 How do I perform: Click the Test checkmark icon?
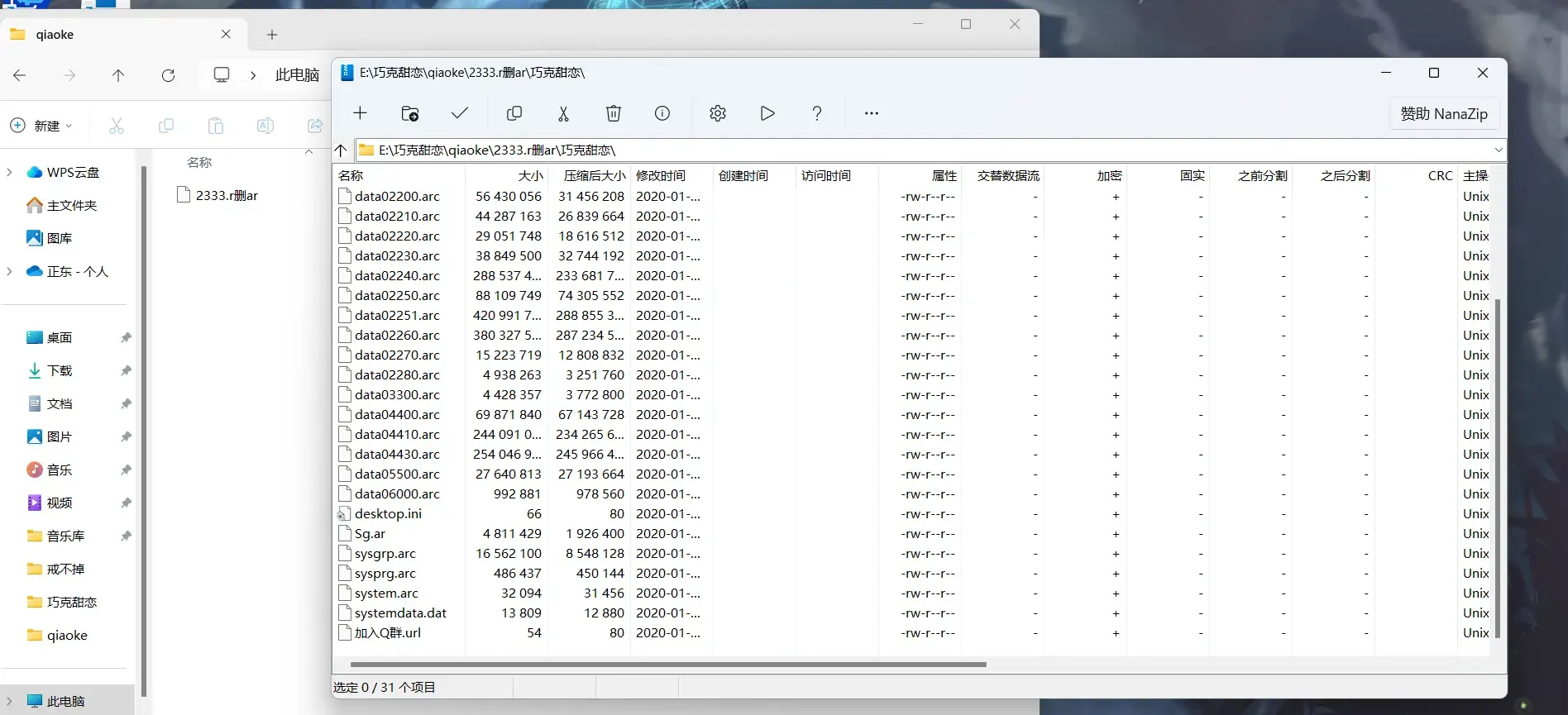460,113
